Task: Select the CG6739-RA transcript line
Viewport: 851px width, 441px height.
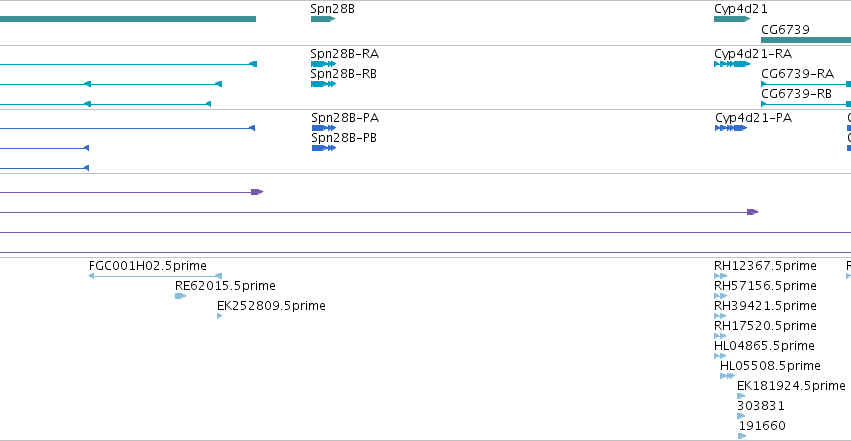Action: tap(806, 84)
